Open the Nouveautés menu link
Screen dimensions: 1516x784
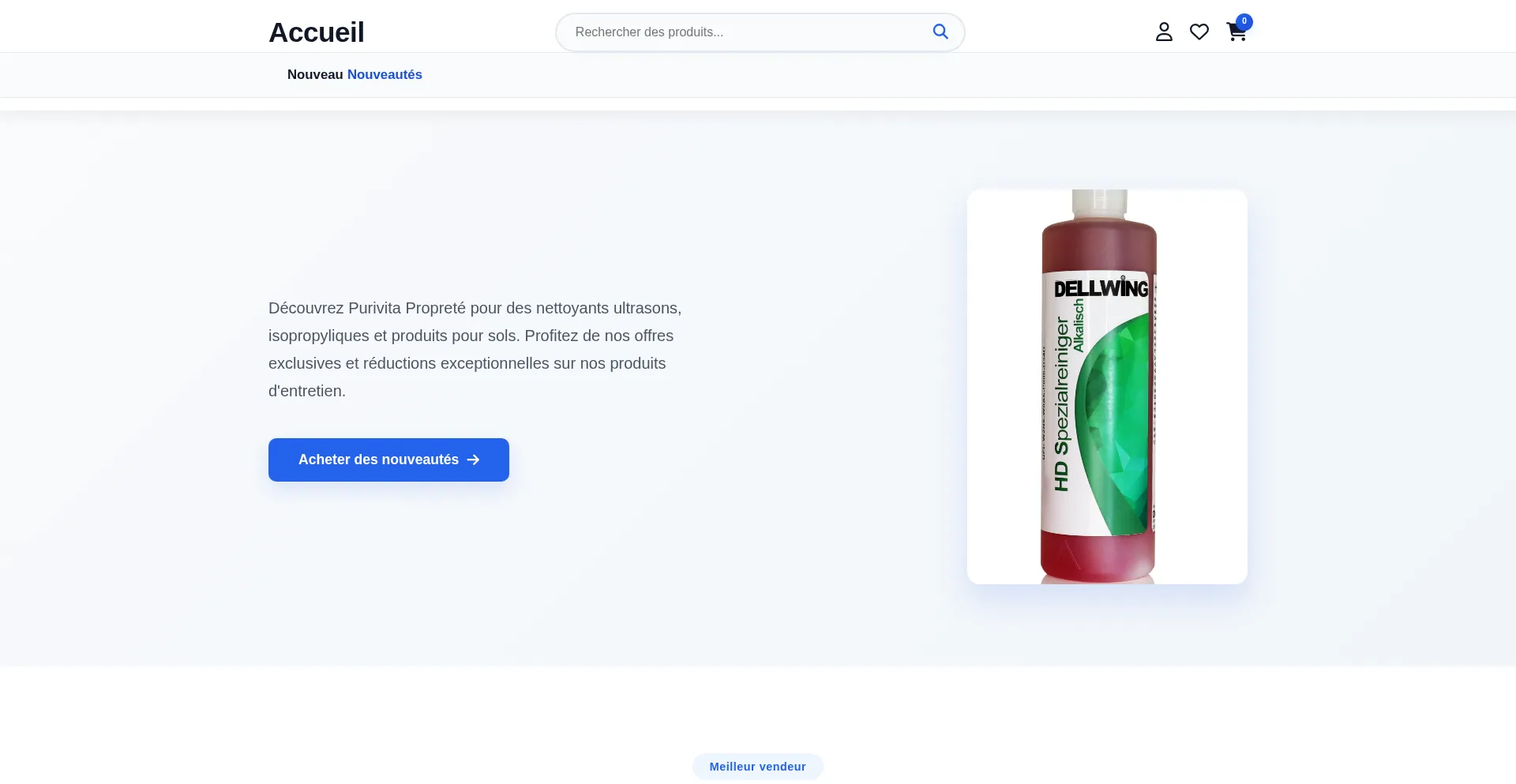click(x=385, y=74)
